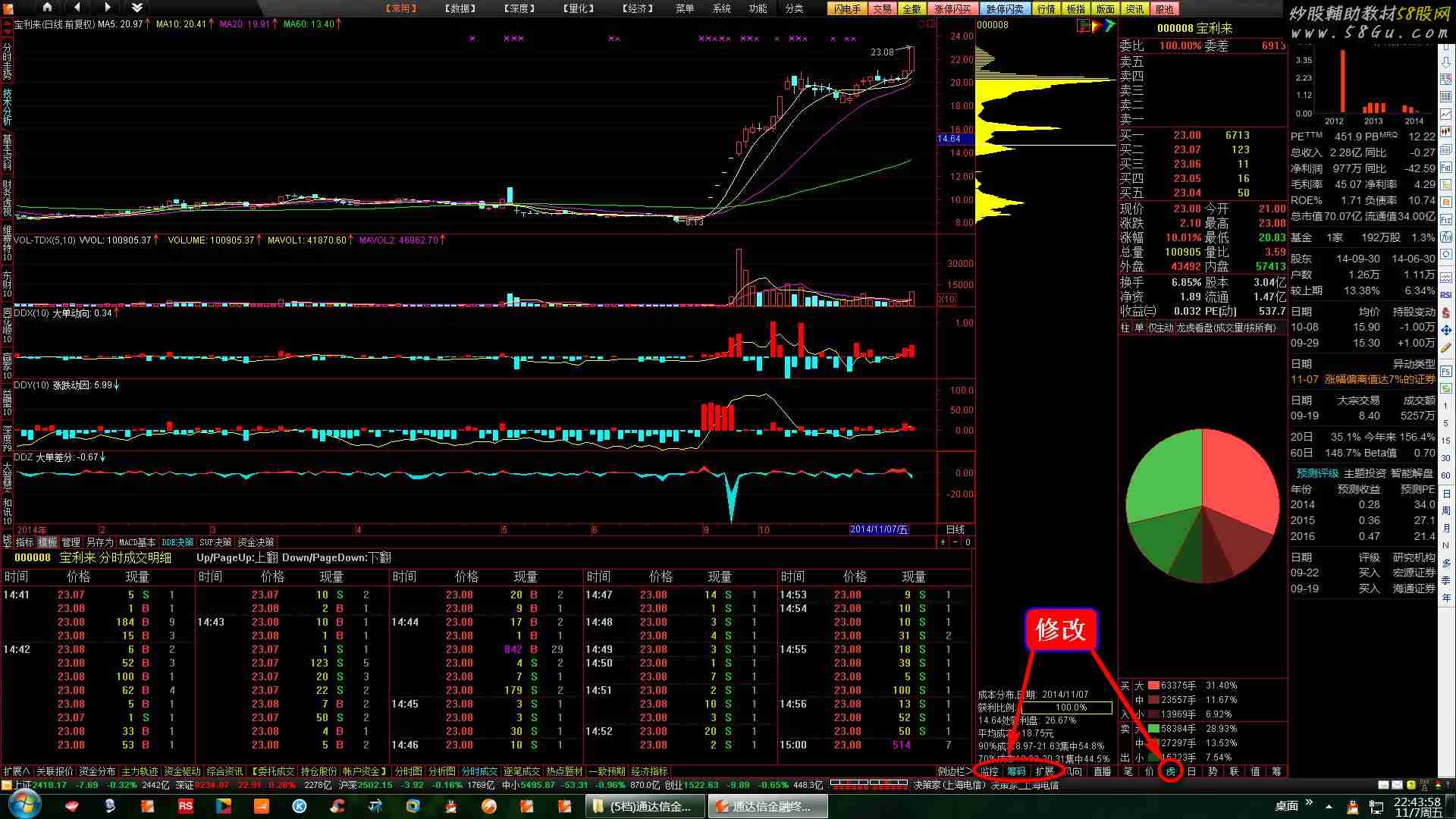The image size is (1456, 819).
Task: Click the 版面 layout button
Action: 1106,9
